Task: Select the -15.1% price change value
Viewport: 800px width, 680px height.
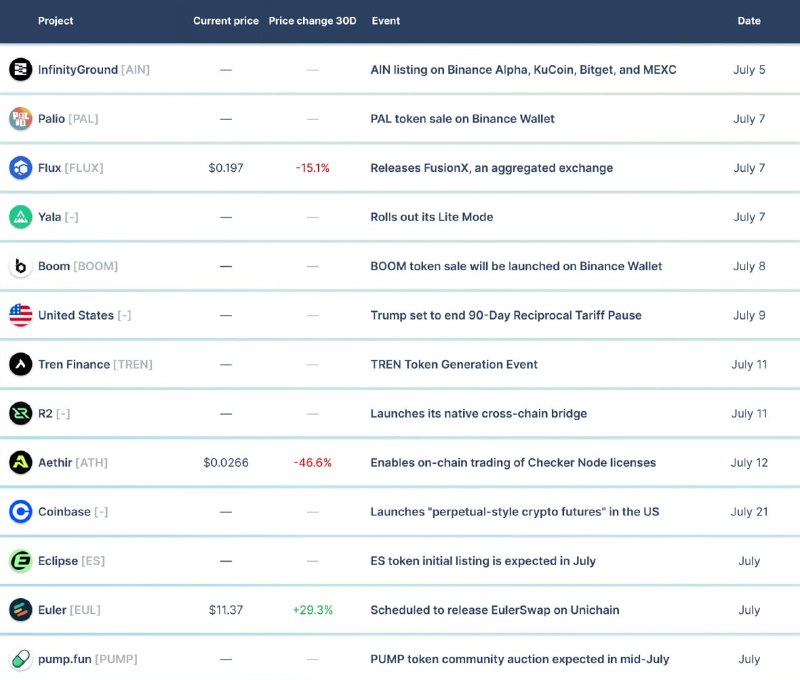Action: coord(312,168)
